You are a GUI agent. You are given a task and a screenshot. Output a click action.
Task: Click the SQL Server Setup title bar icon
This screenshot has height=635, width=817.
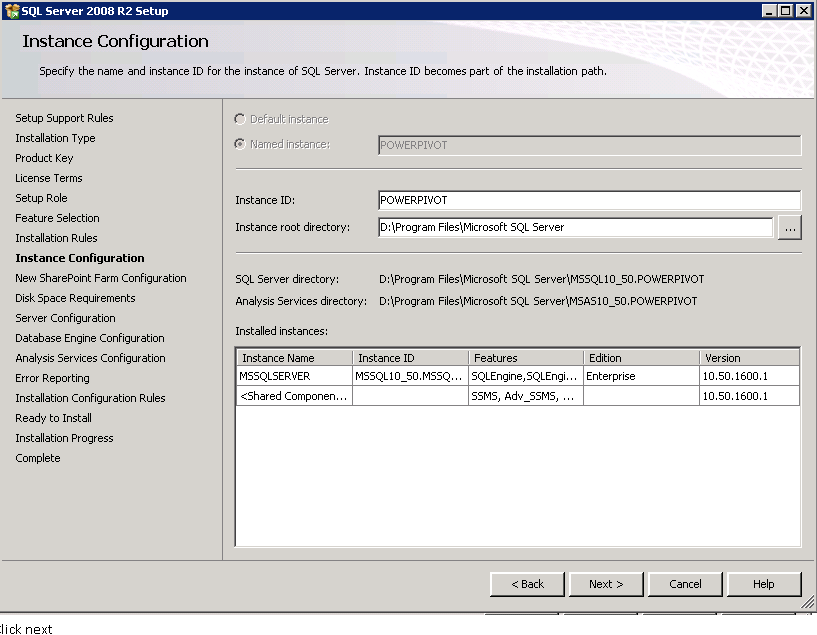click(11, 10)
